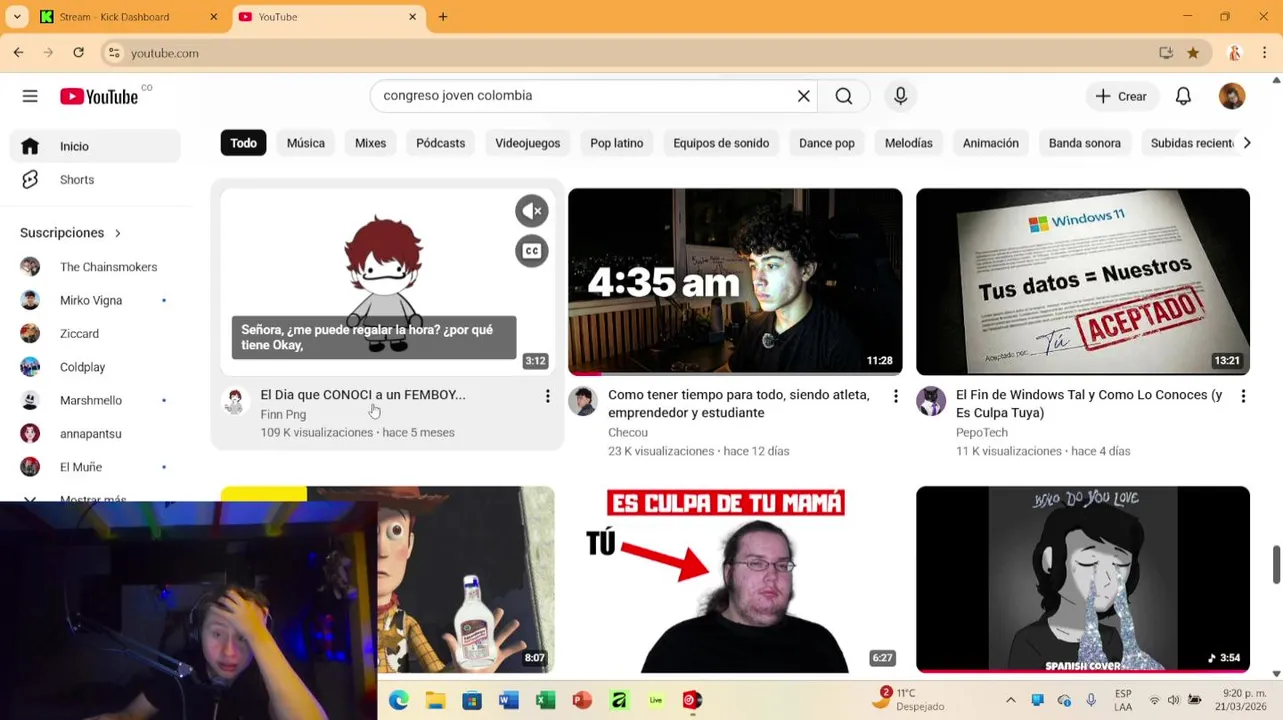The image size is (1283, 720).
Task: Click the magnifier search button
Action: coord(844,96)
